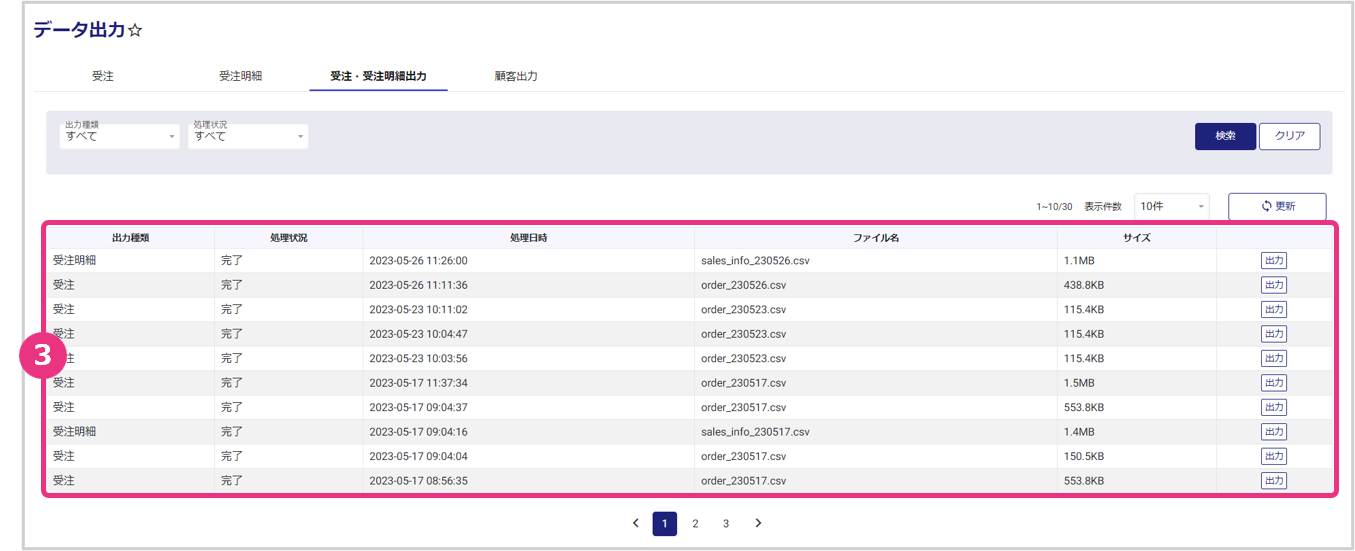
Task: Go to page 2 of results
Action: [x=695, y=523]
